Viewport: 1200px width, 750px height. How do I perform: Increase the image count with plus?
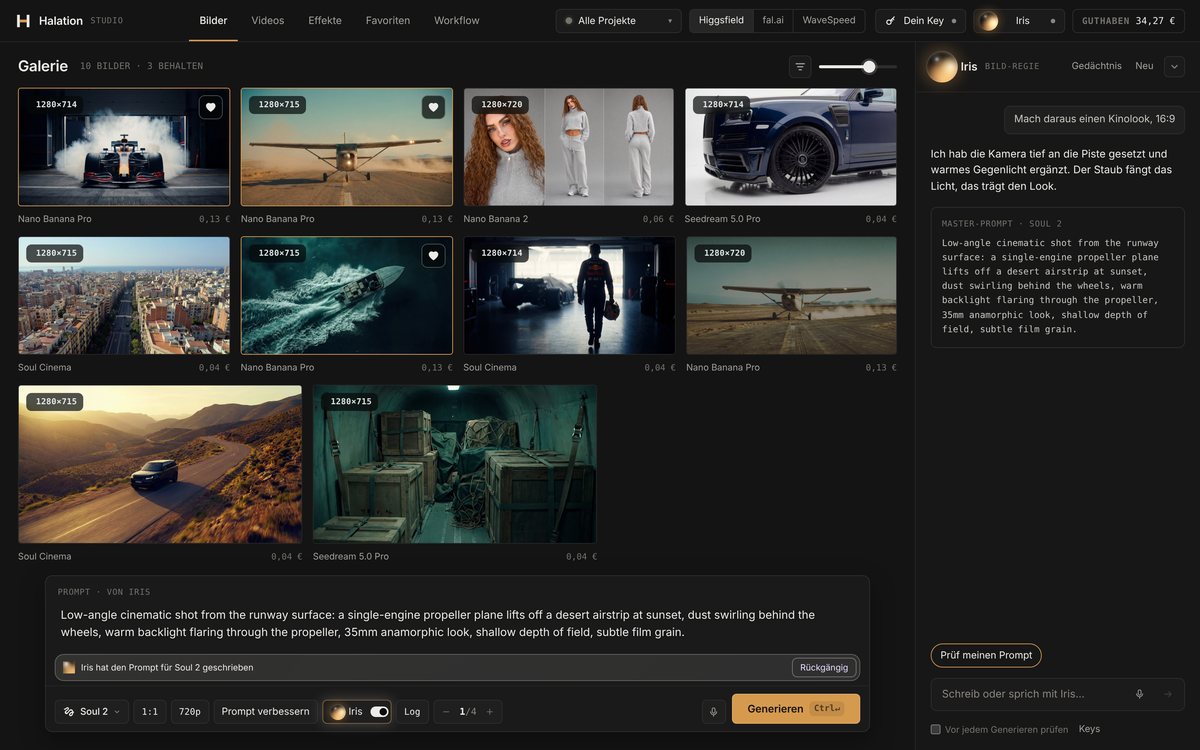point(490,712)
